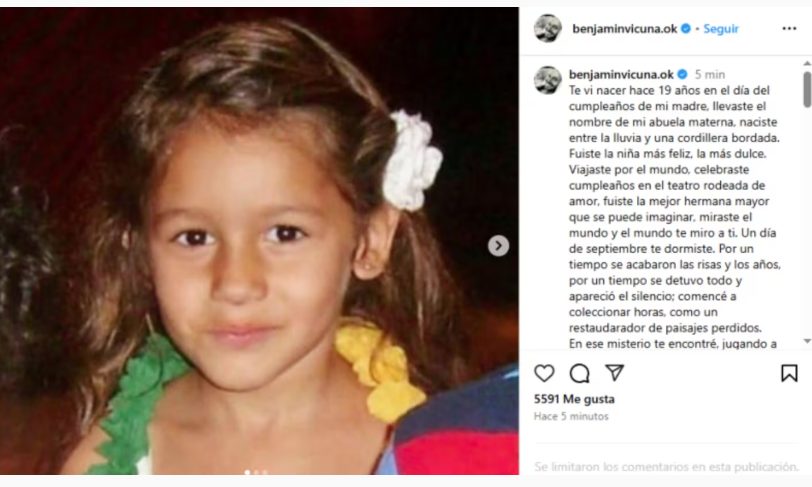View likes via 5591 Me gusta
The height and width of the screenshot is (487, 812).
pos(574,399)
